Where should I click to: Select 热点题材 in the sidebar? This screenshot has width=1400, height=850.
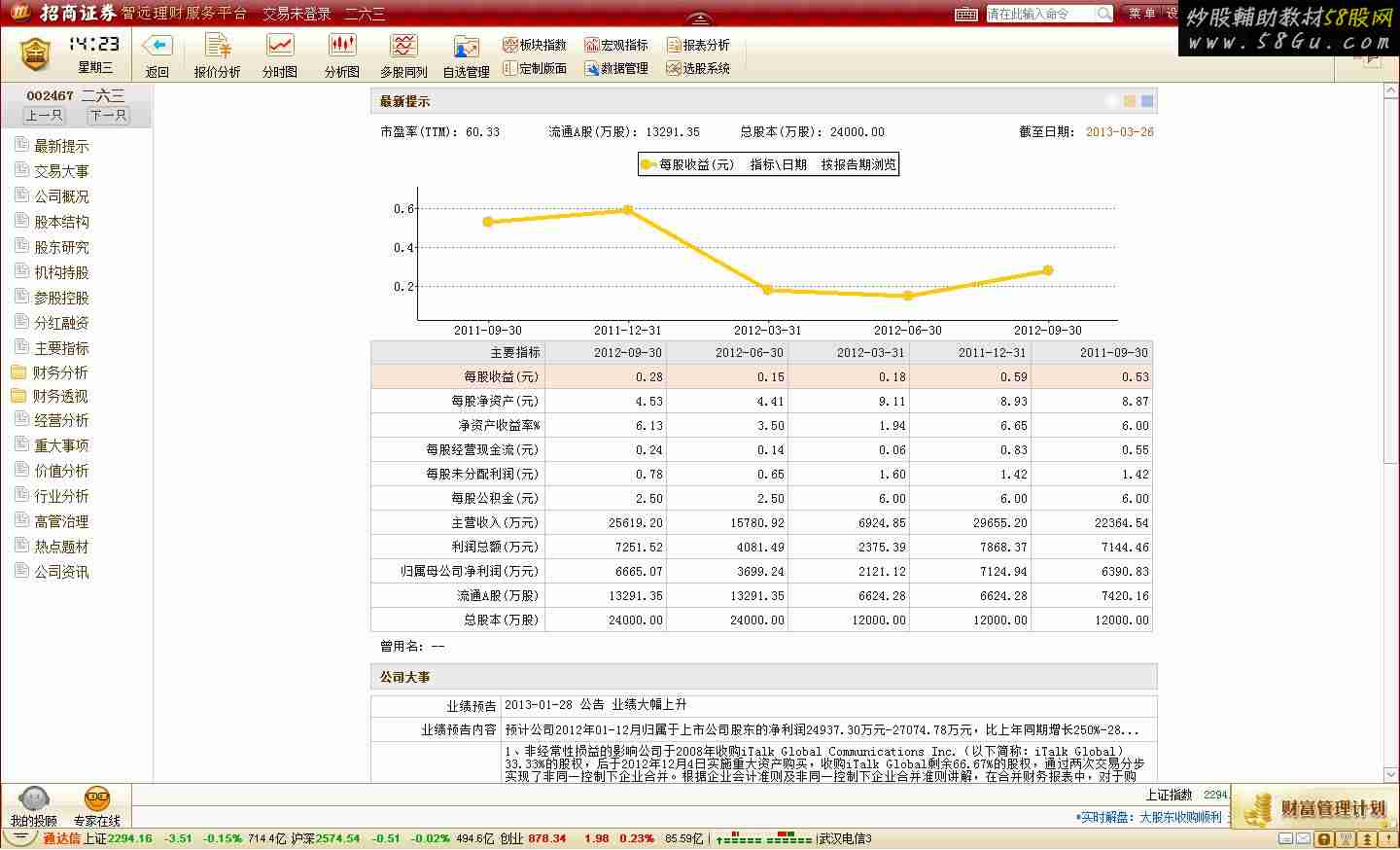(61, 547)
